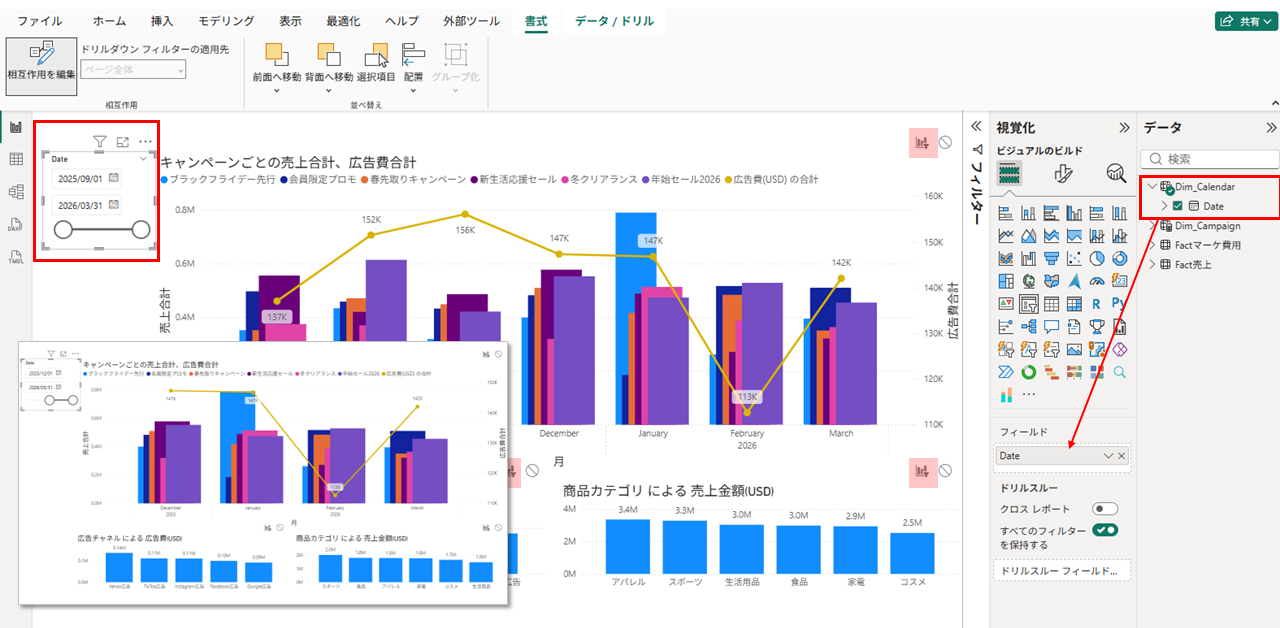Click the left handle of Date slider

coord(63,230)
